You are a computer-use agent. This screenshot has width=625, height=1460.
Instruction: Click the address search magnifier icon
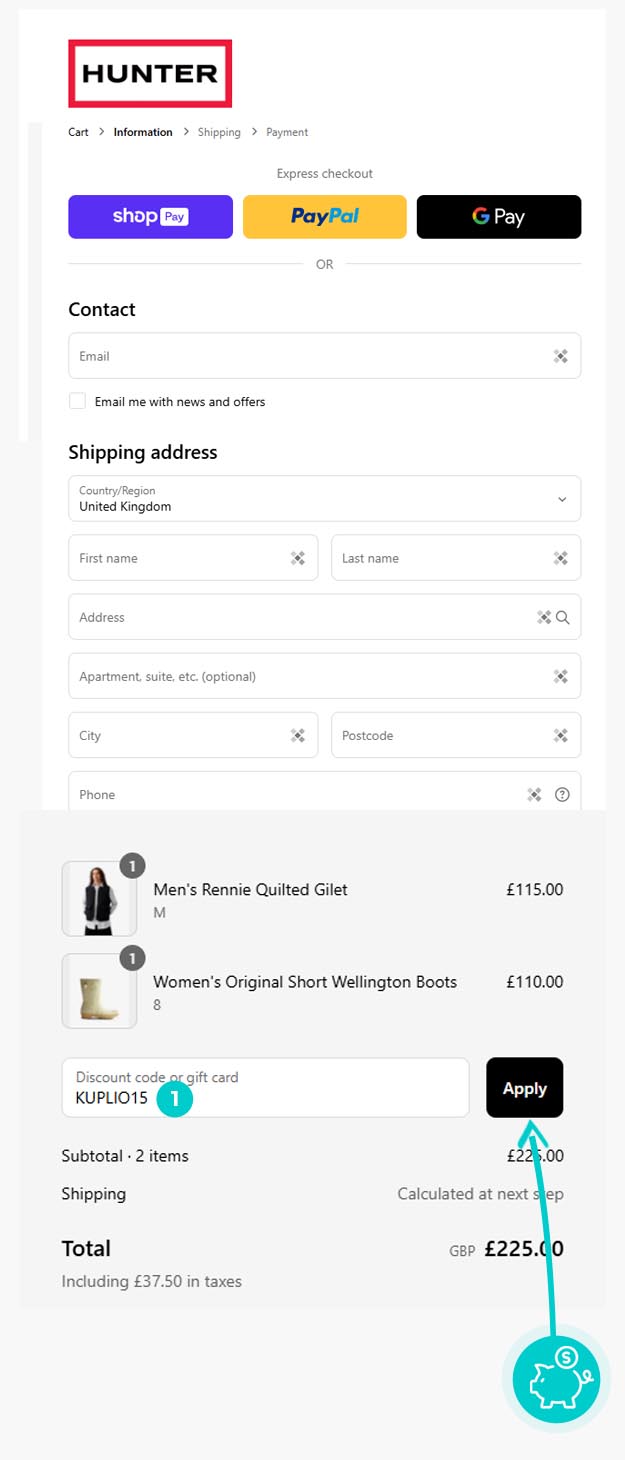[563, 617]
